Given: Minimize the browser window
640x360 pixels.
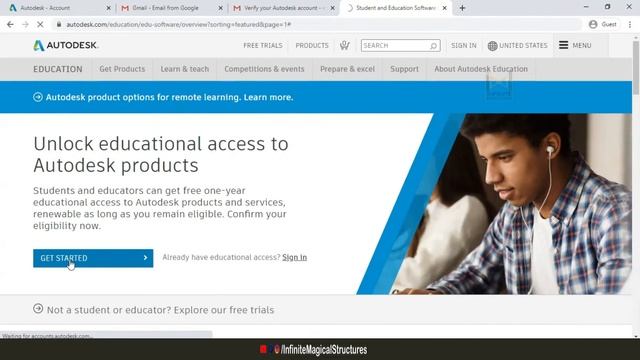Looking at the screenshot, I should coord(586,7).
